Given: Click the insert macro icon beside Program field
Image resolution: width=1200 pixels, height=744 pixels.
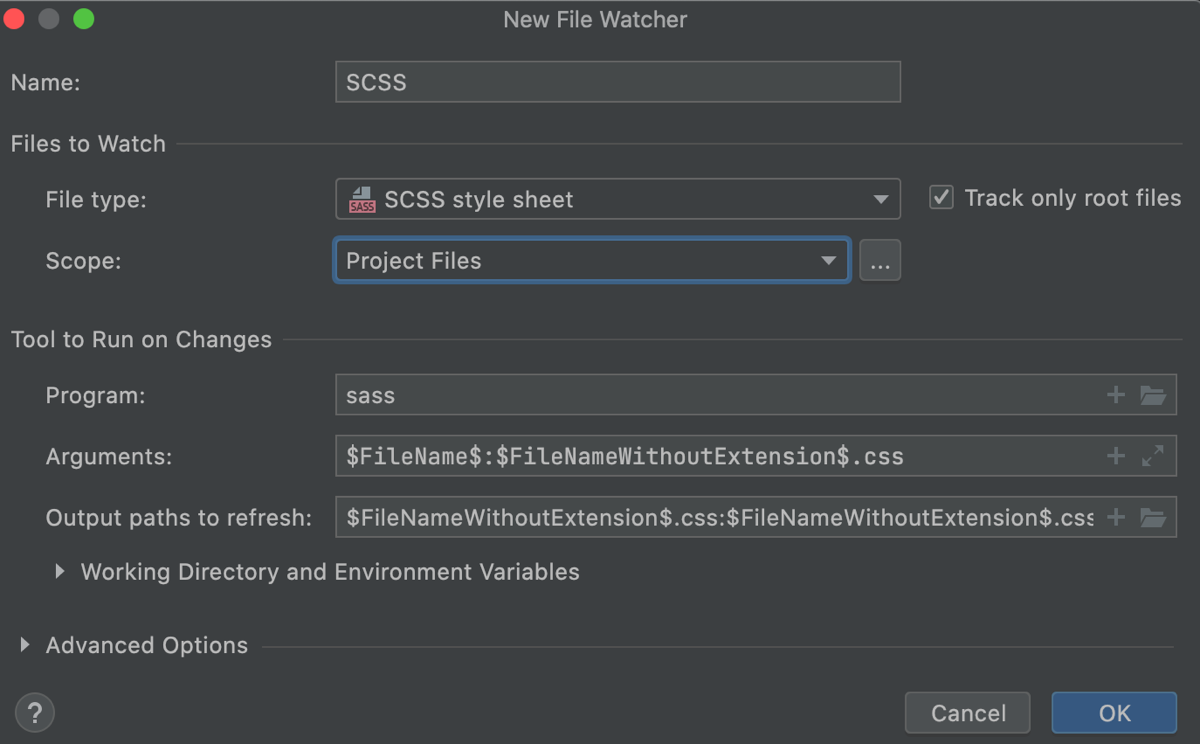Looking at the screenshot, I should click(x=1116, y=394).
